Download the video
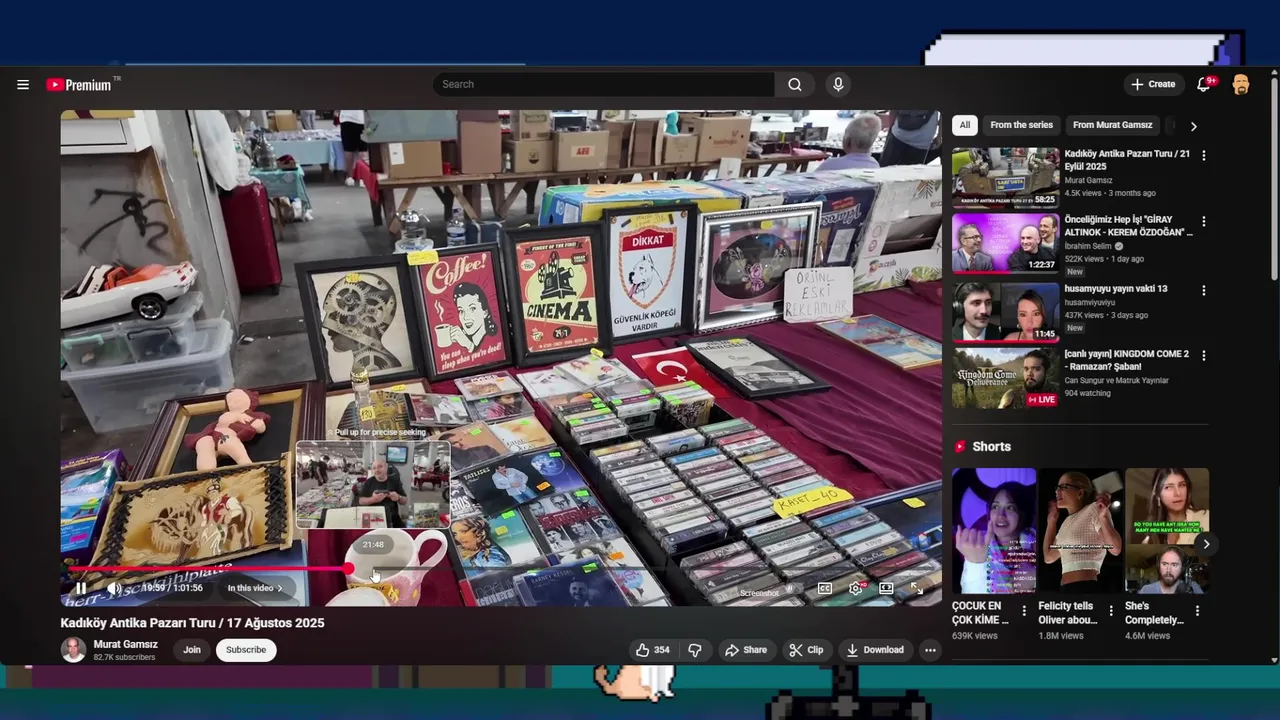 (875, 650)
